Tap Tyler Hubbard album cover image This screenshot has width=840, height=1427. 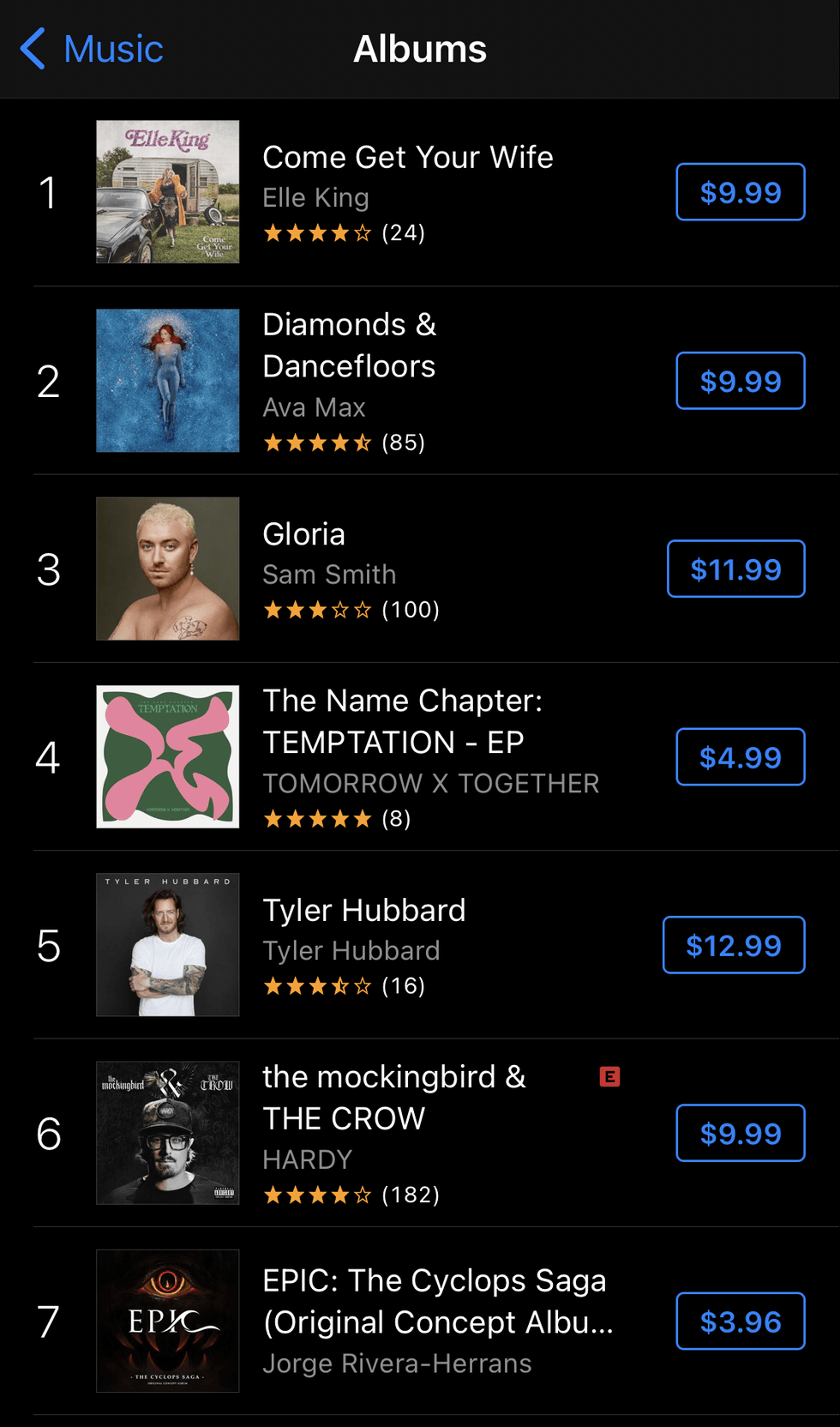coord(168,944)
